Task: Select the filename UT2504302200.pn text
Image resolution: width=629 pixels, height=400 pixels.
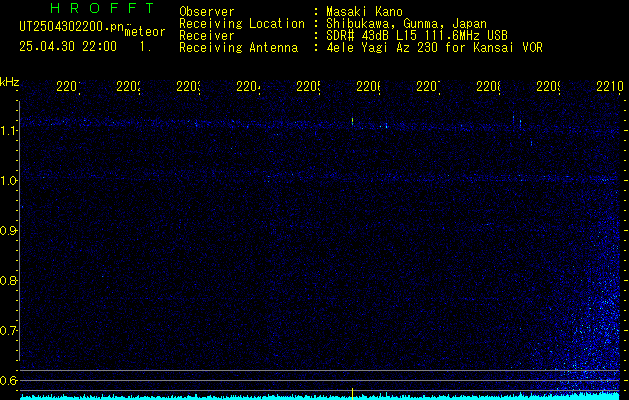Action: point(71,27)
